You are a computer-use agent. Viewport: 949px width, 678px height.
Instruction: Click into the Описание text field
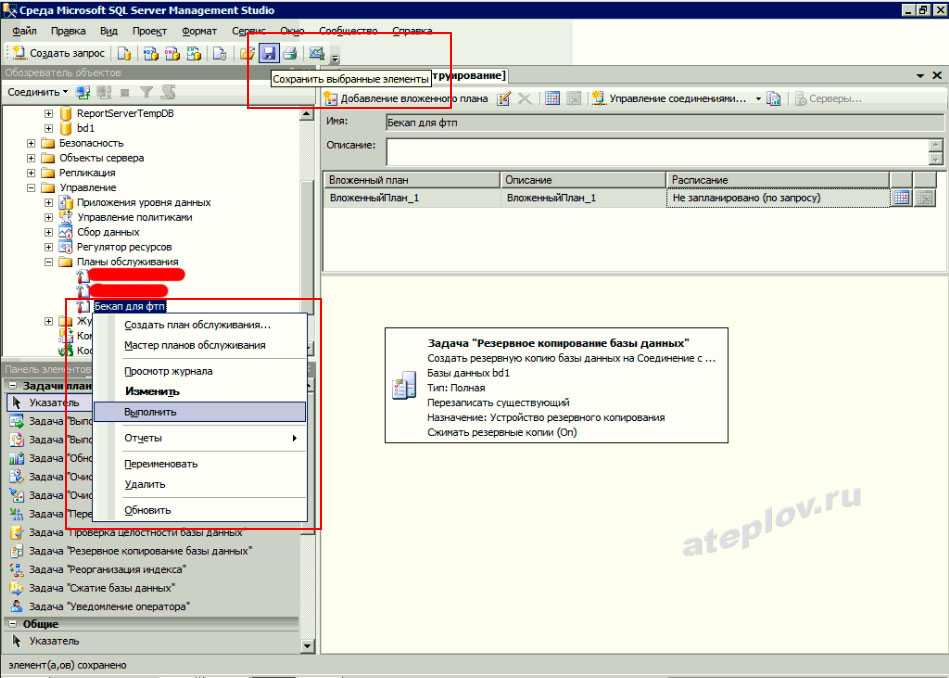pyautogui.click(x=656, y=151)
